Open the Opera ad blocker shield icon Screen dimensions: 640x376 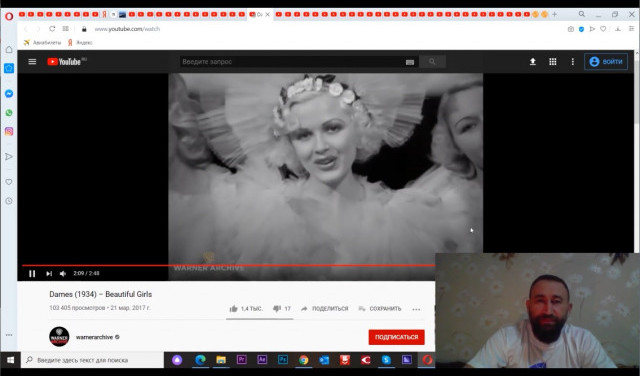(x=582, y=29)
